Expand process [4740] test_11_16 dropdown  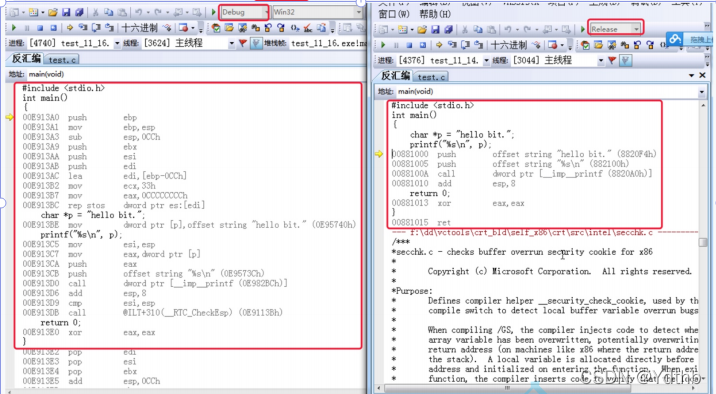[x=117, y=43]
